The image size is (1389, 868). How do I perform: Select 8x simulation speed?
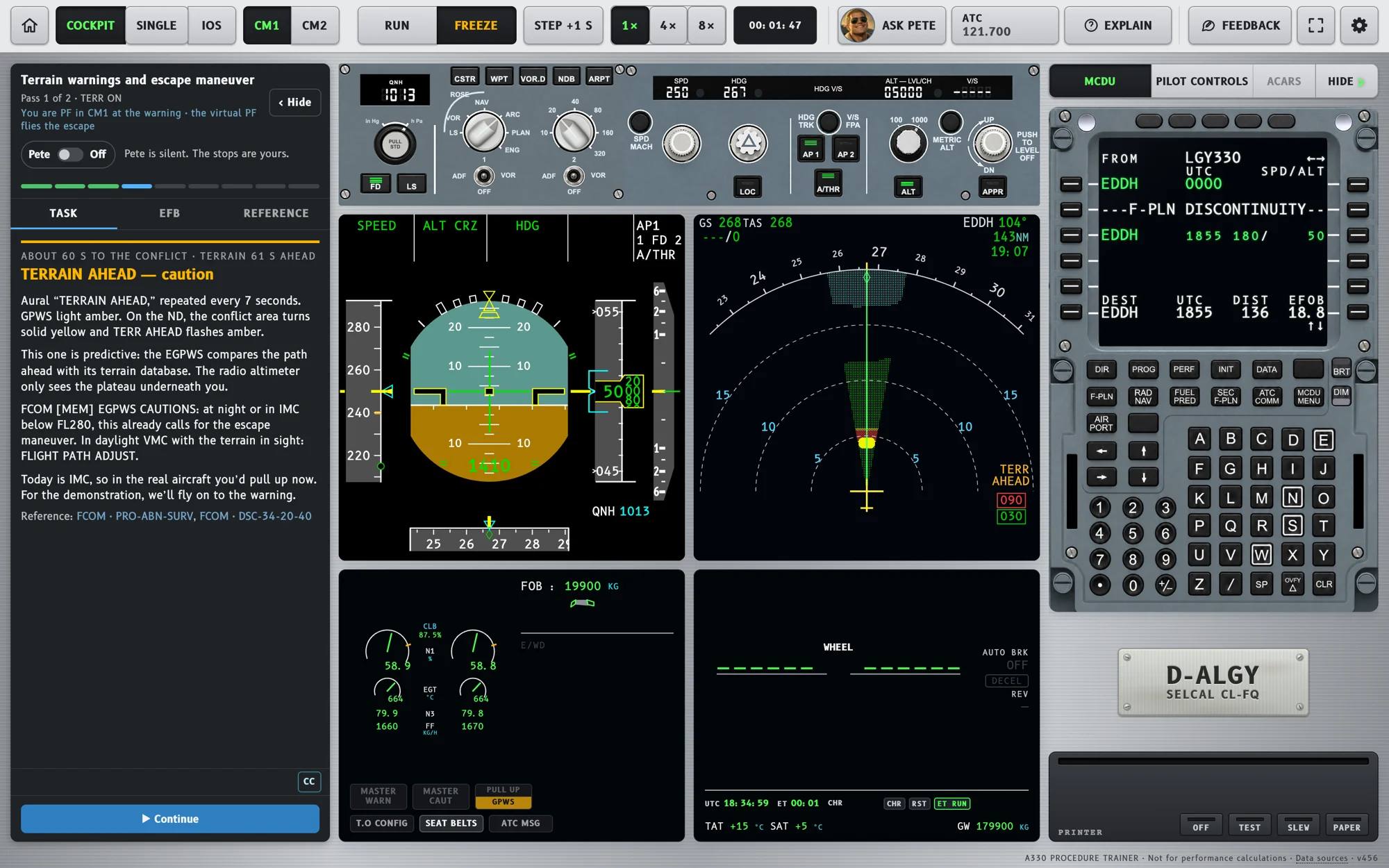[706, 26]
